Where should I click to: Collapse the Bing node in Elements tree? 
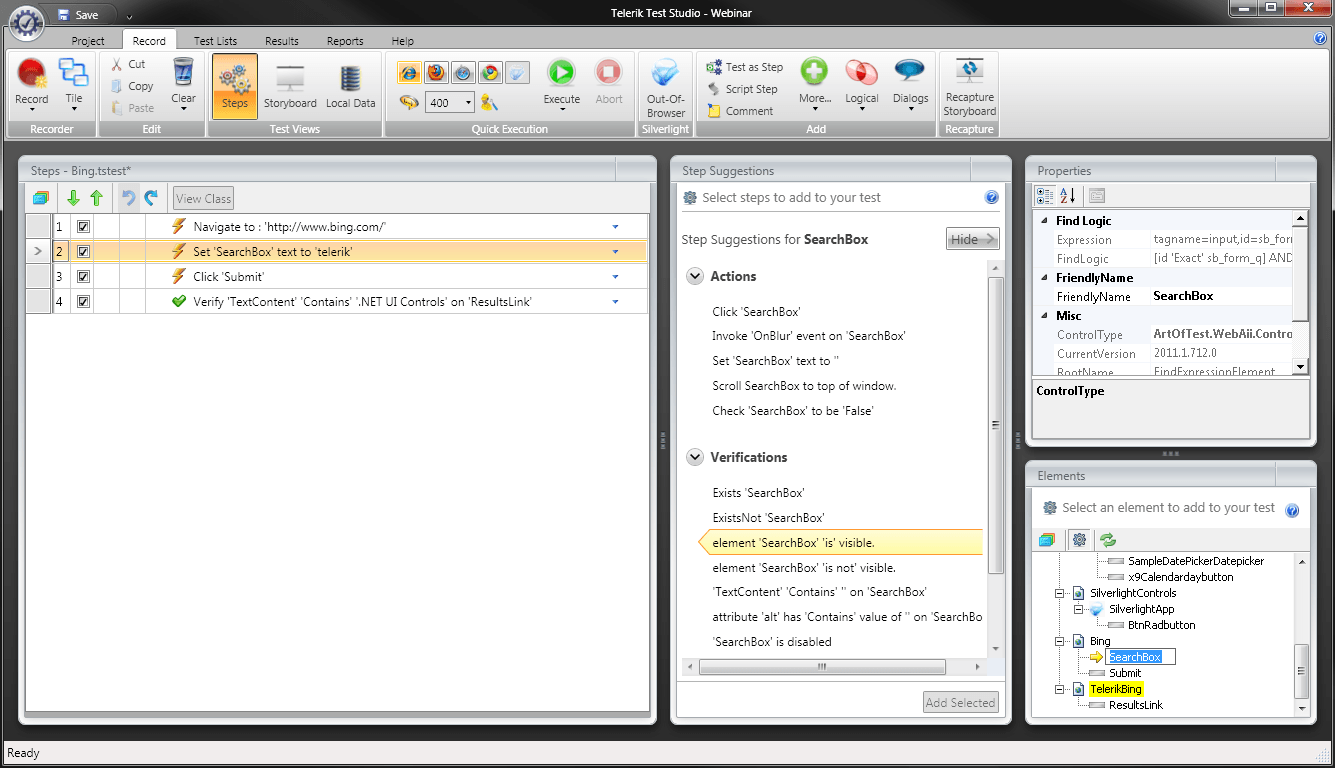point(1061,641)
